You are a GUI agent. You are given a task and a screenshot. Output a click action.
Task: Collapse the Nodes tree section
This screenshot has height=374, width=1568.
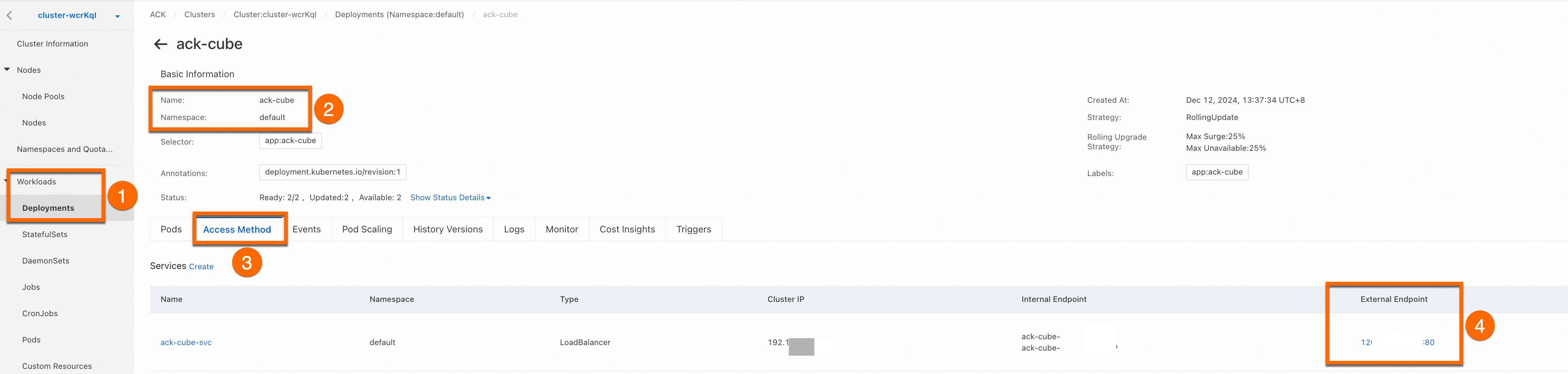pyautogui.click(x=7, y=70)
